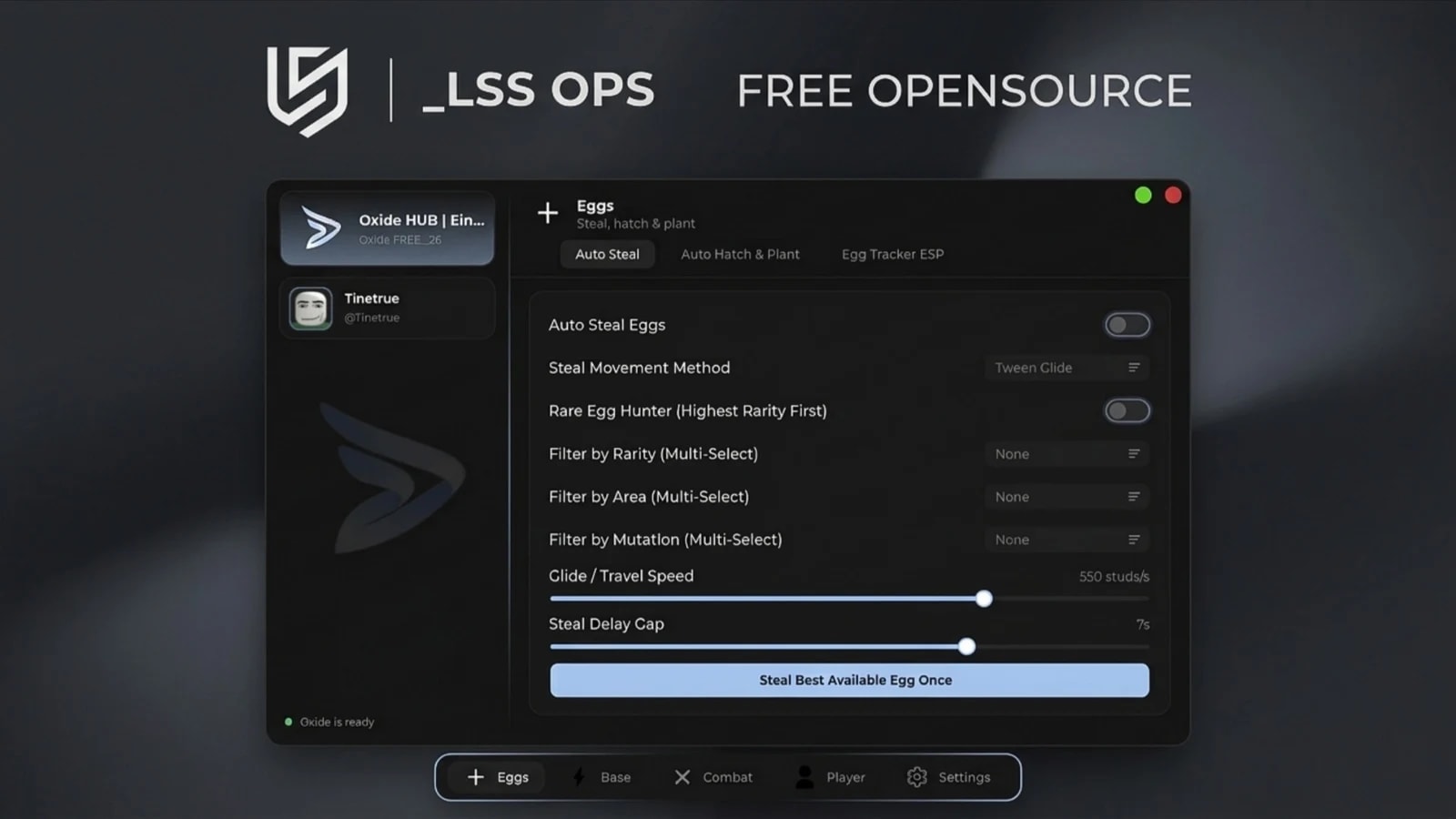Image resolution: width=1456 pixels, height=819 pixels.
Task: Open the Player section label in bottom bar
Action: (845, 777)
